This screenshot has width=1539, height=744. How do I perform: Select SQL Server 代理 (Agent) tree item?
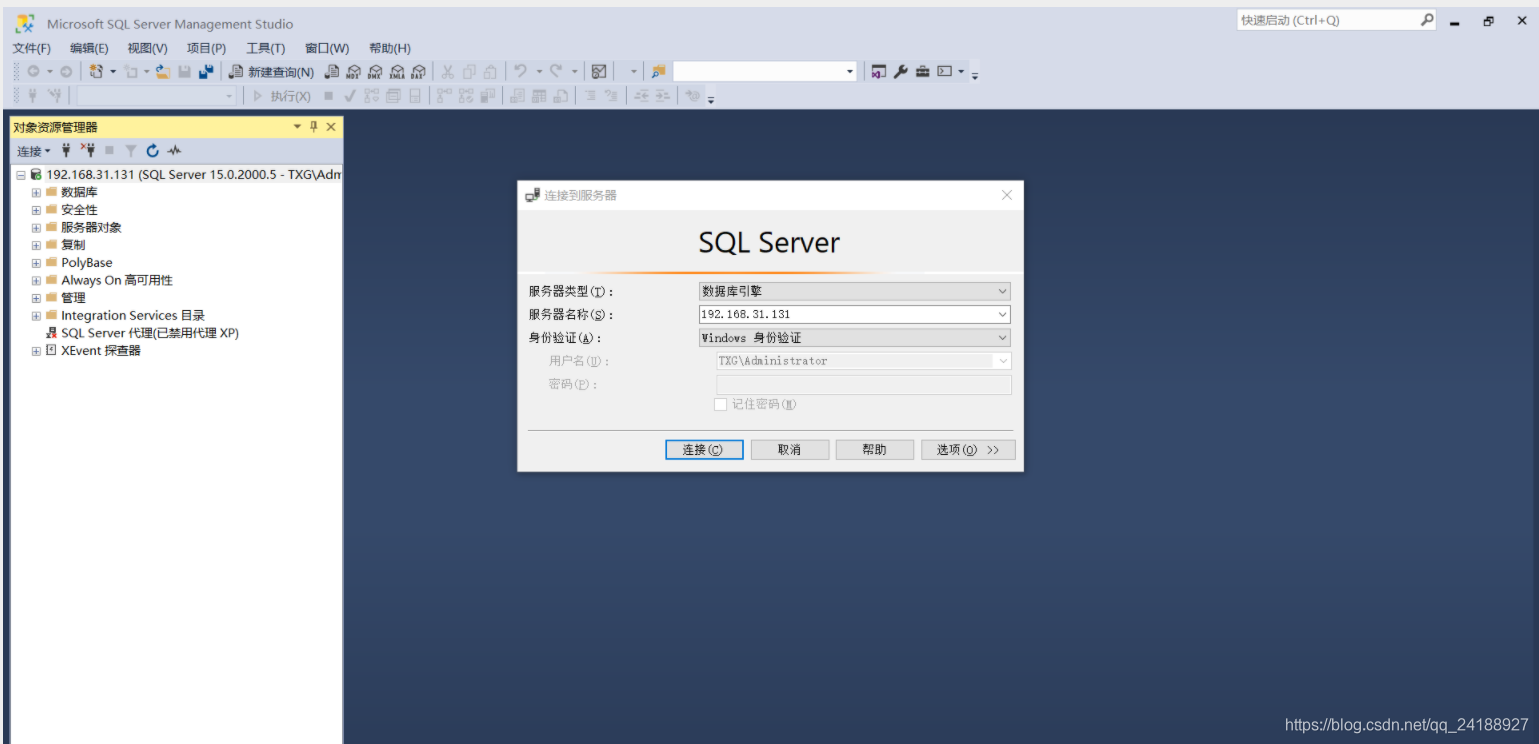tap(150, 333)
